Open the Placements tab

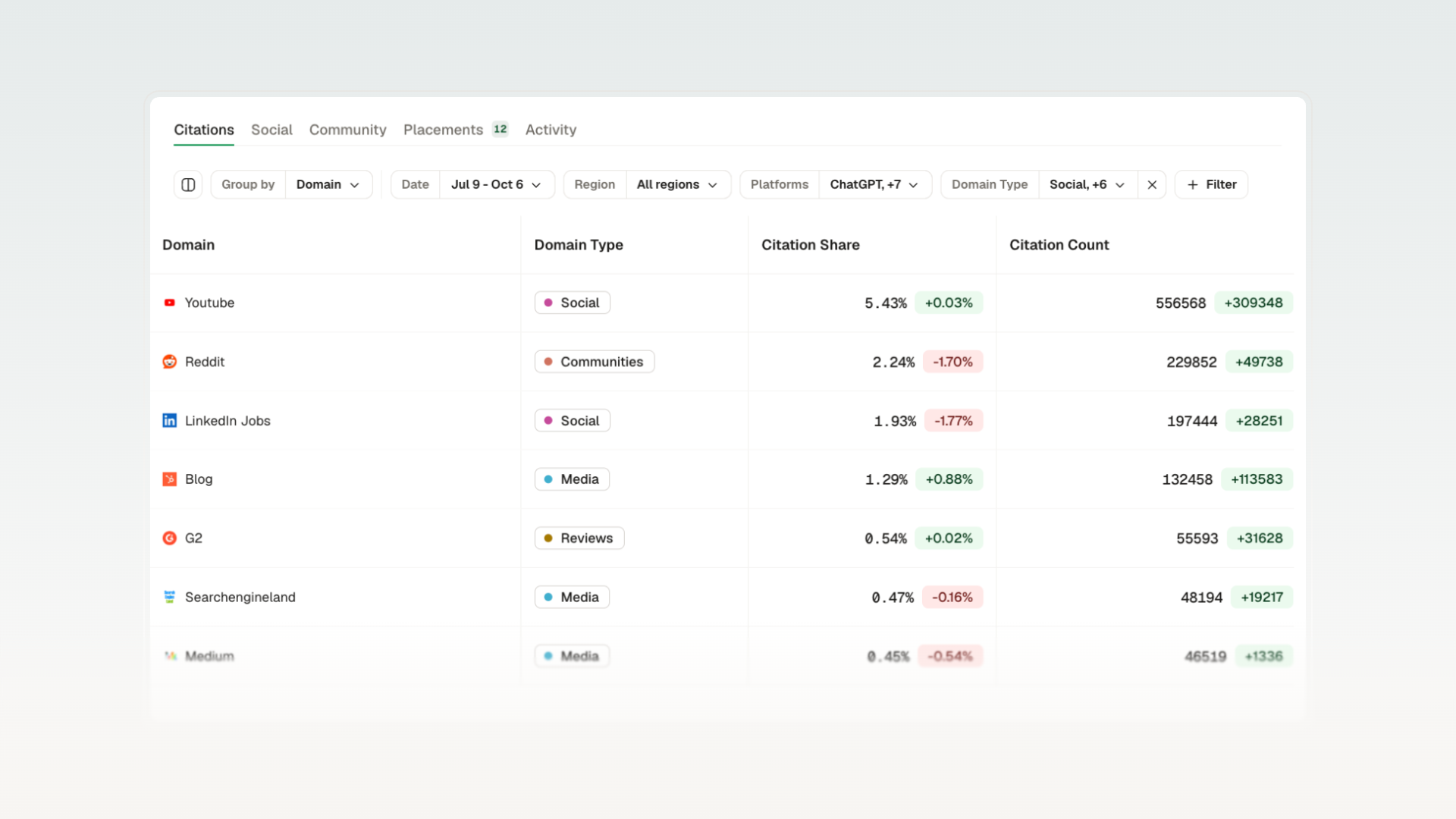tap(443, 130)
